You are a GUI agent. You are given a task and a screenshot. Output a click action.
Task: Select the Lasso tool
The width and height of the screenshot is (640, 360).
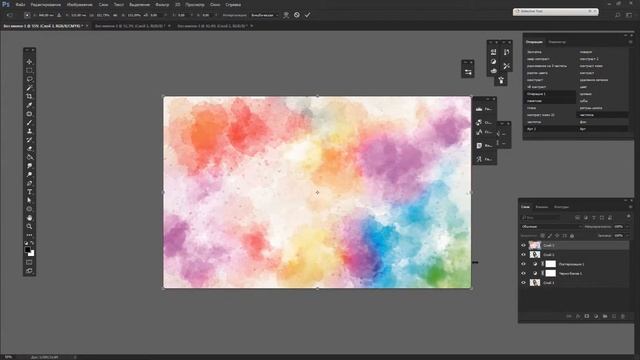tap(29, 79)
